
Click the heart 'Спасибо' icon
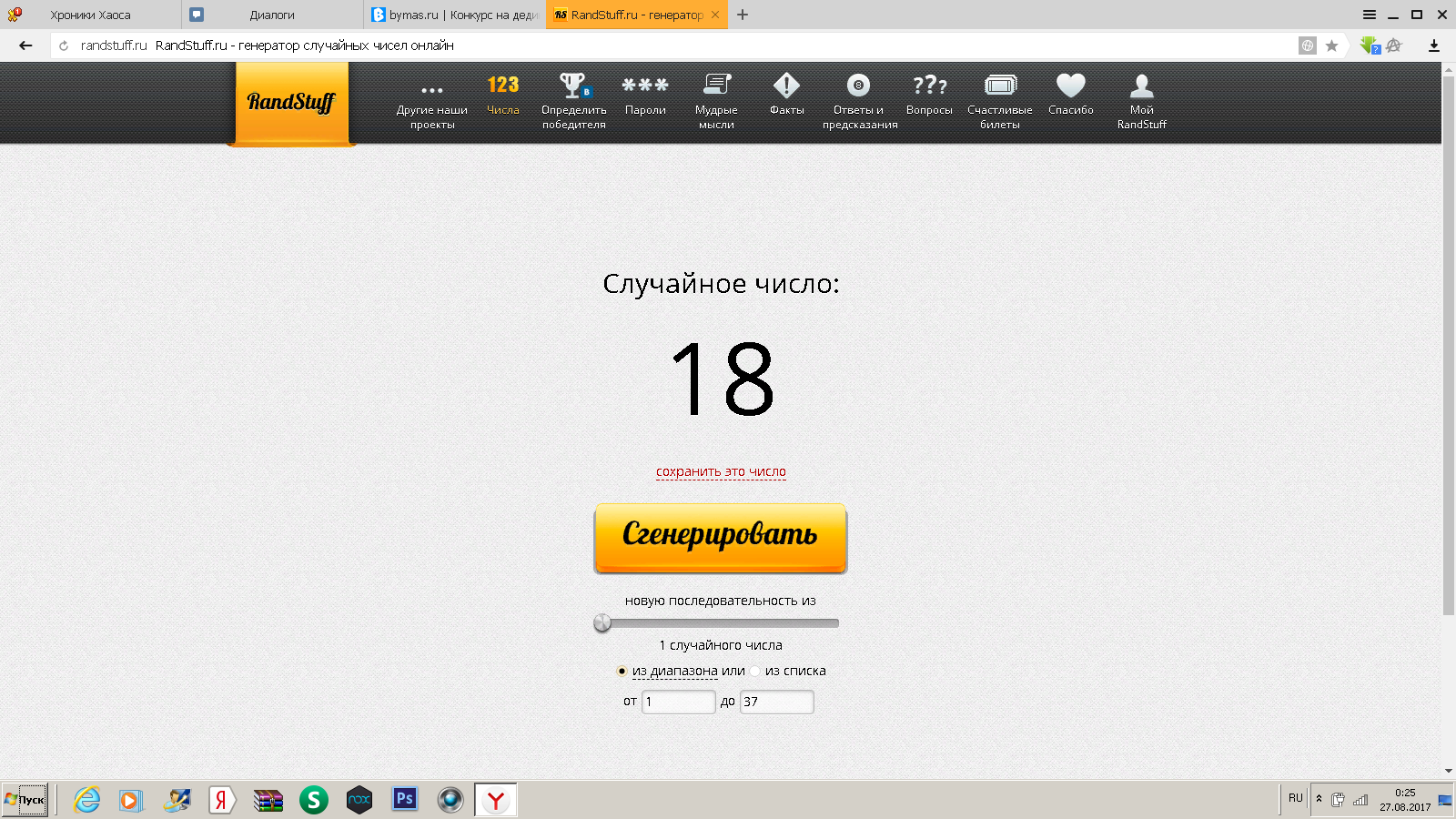pos(1070,86)
